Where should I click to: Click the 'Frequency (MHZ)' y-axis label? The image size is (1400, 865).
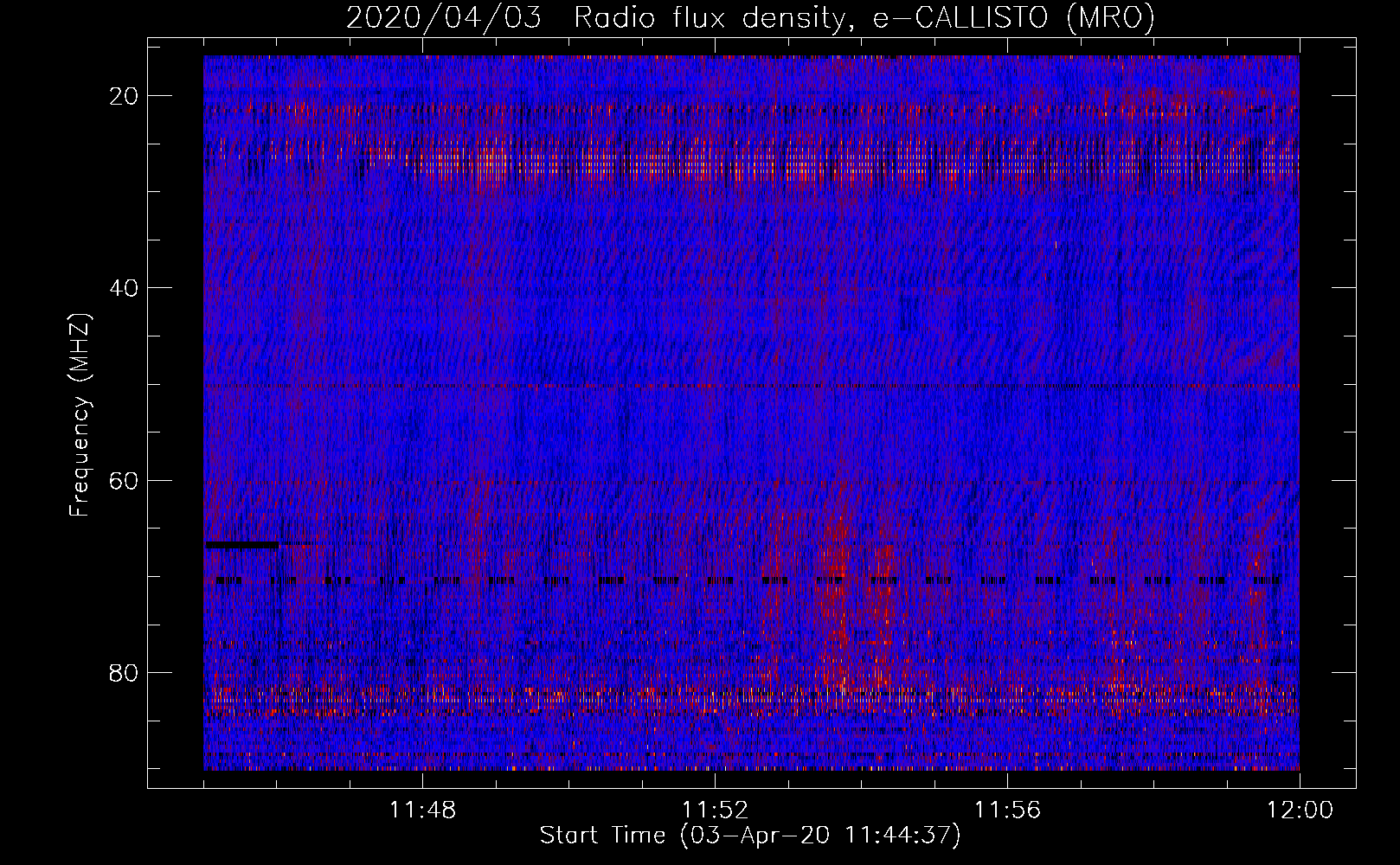click(x=80, y=415)
